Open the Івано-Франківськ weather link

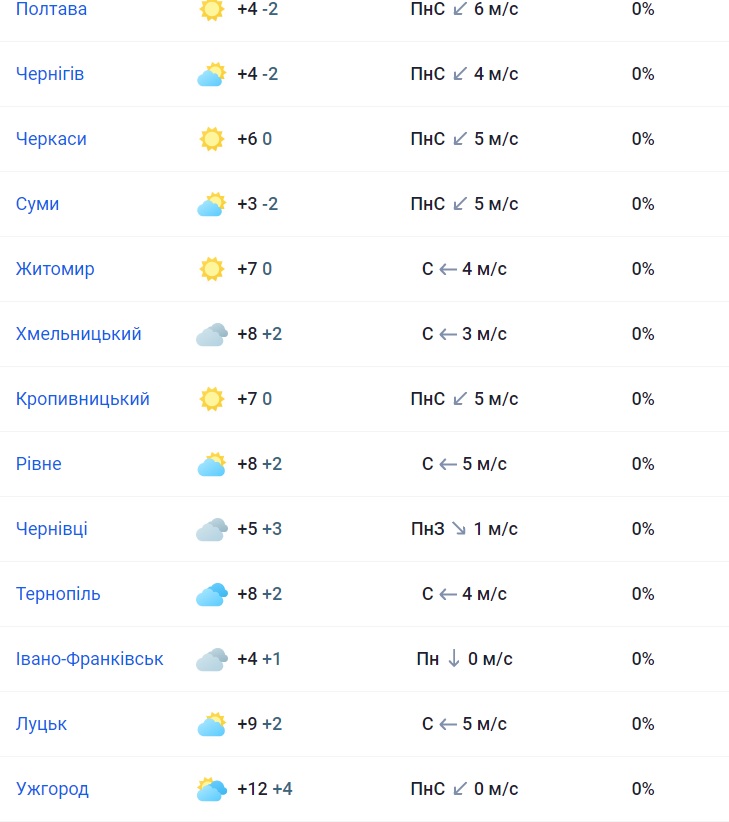click(x=90, y=659)
